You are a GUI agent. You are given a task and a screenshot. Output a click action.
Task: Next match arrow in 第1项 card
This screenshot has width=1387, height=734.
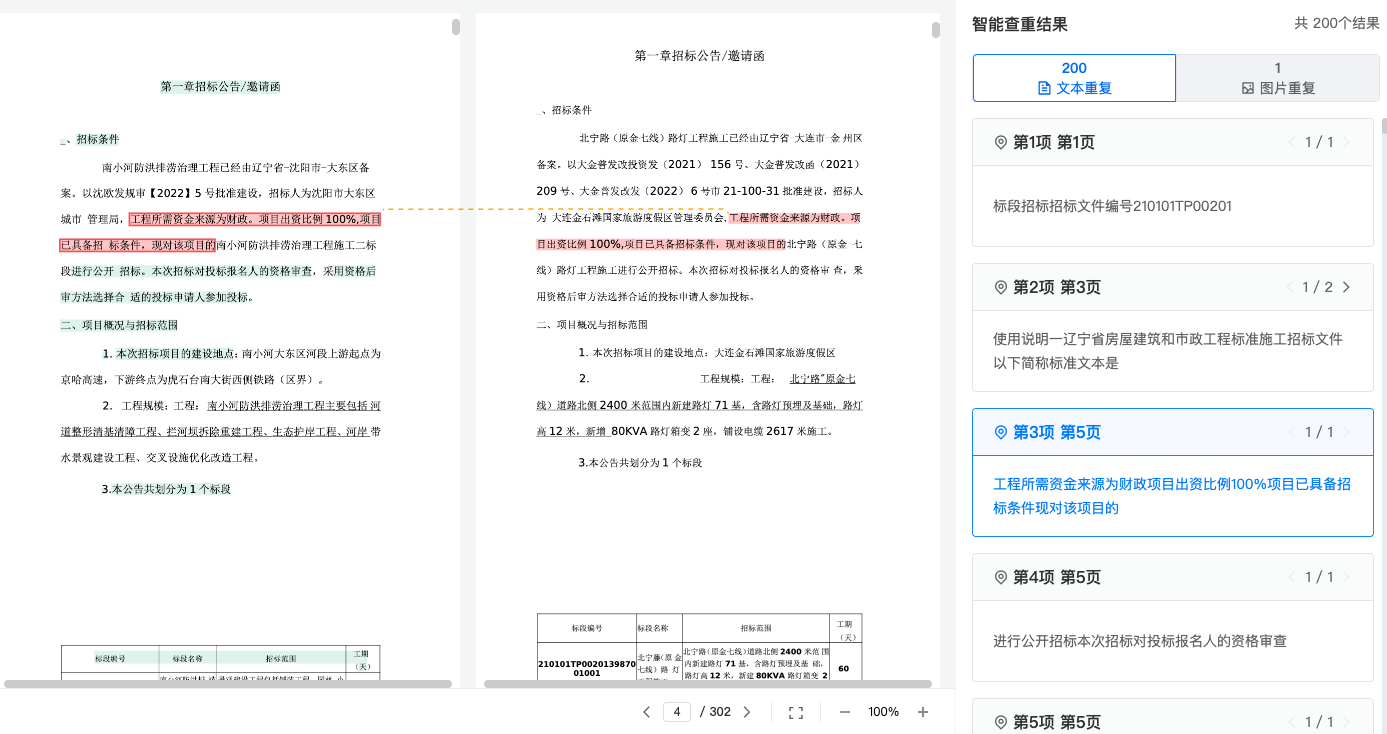click(1346, 142)
